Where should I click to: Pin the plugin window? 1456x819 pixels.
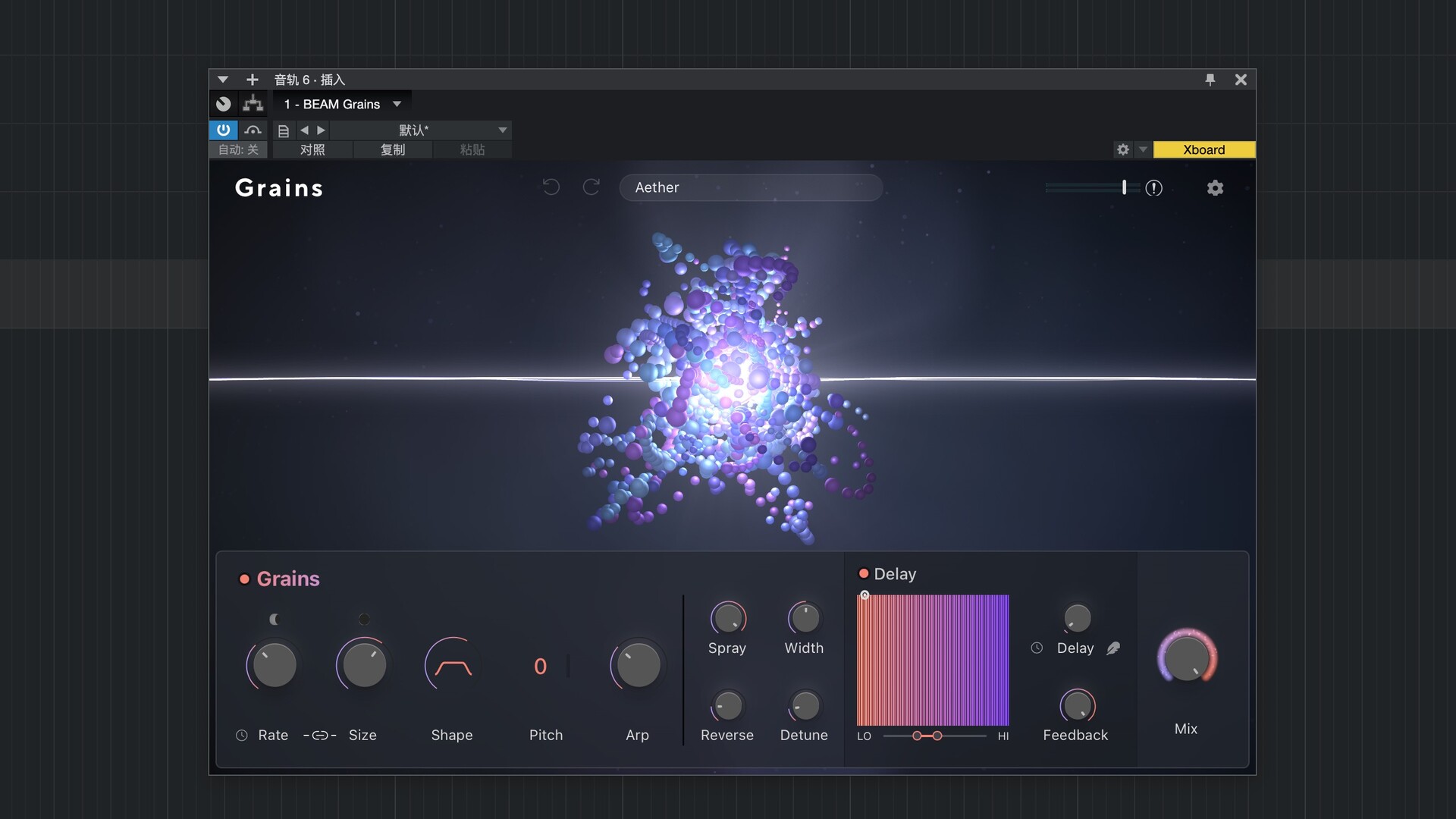1210,80
